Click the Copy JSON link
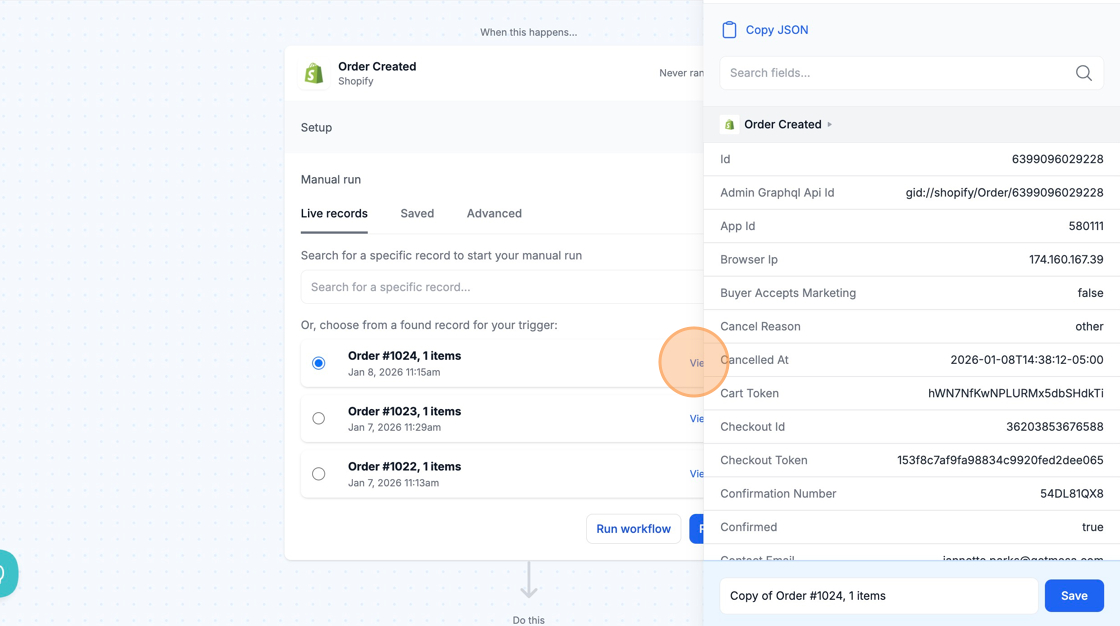 tap(777, 30)
